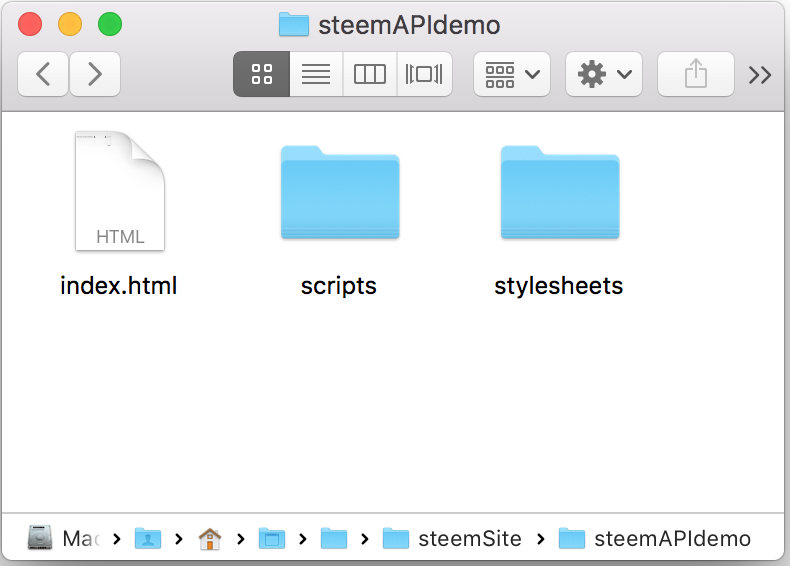Screen dimensions: 790x566
Task: Open the Users folder in path bar
Action: 148,538
